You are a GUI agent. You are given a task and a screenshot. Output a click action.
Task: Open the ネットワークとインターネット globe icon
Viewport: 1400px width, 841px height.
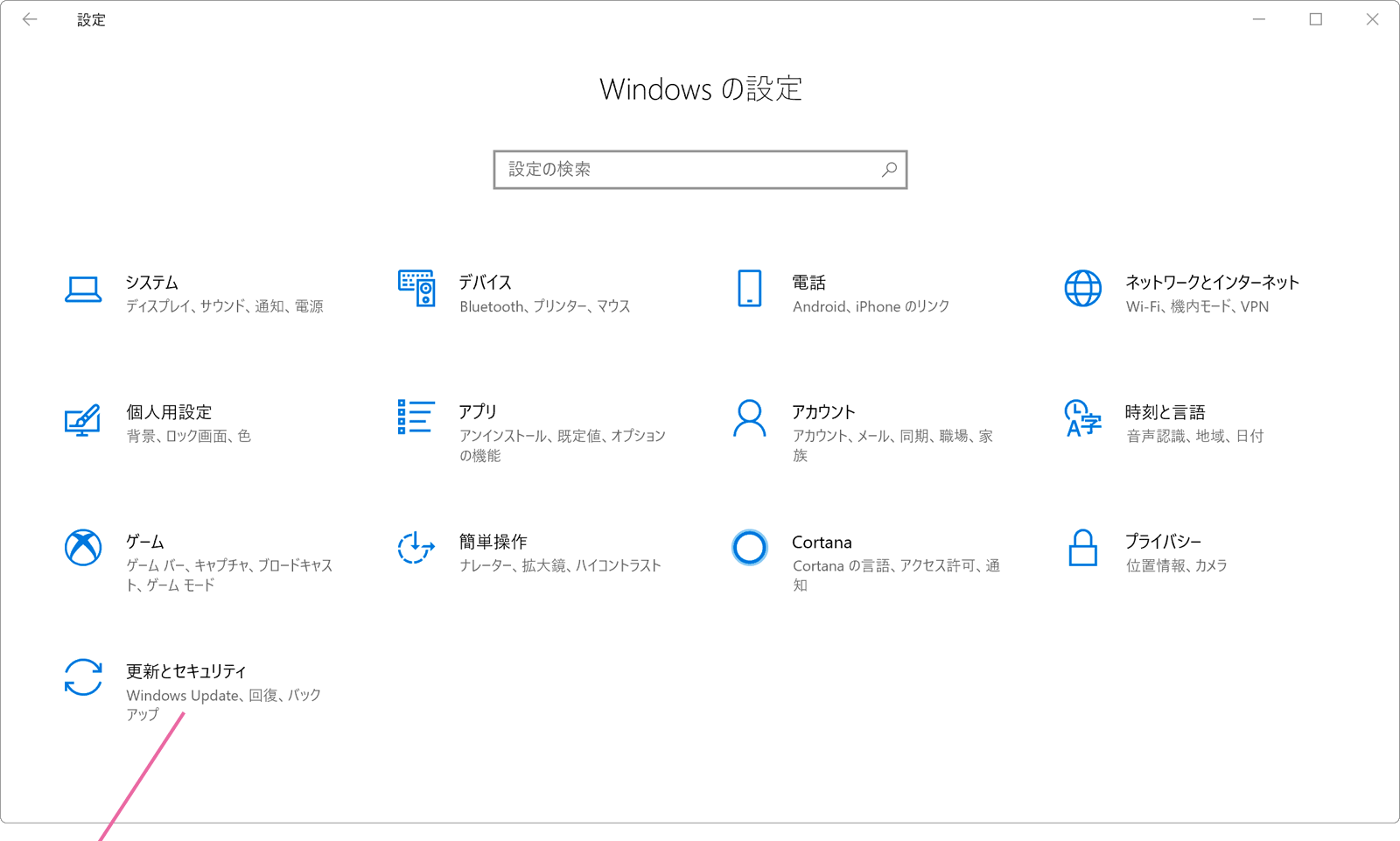point(1083,288)
